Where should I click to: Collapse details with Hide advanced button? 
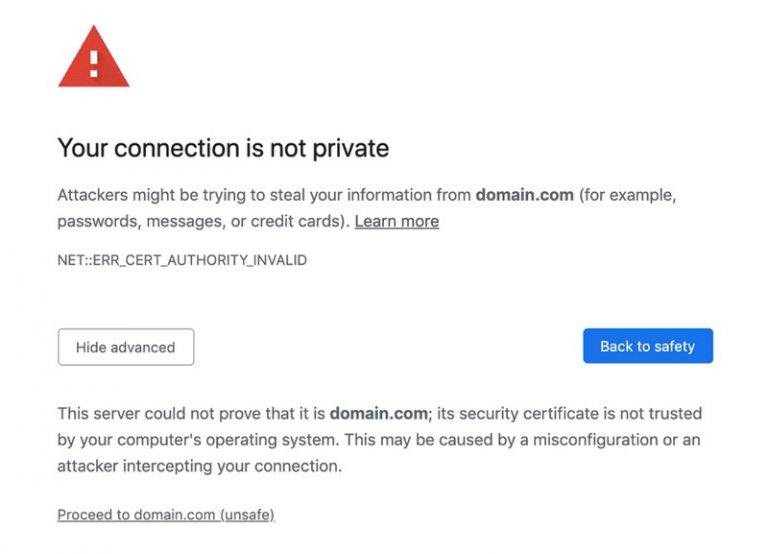pyautogui.click(x=125, y=347)
